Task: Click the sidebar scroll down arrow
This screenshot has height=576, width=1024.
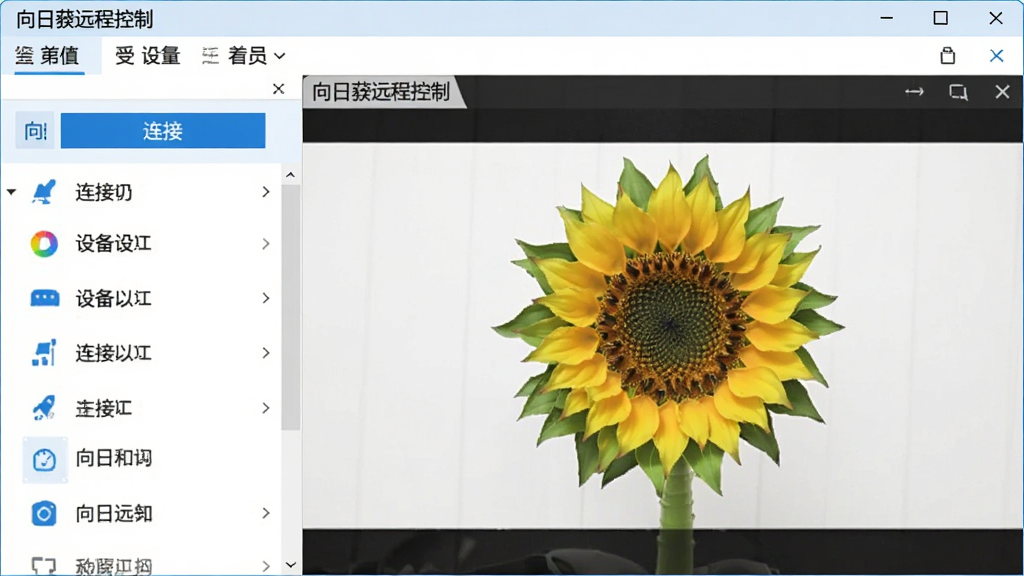Action: pos(291,564)
